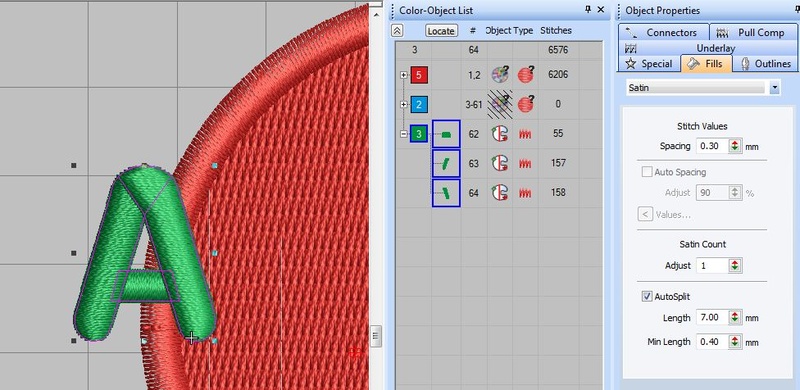
Task: Click the satin object type icon for object 62
Action: click(x=499, y=134)
